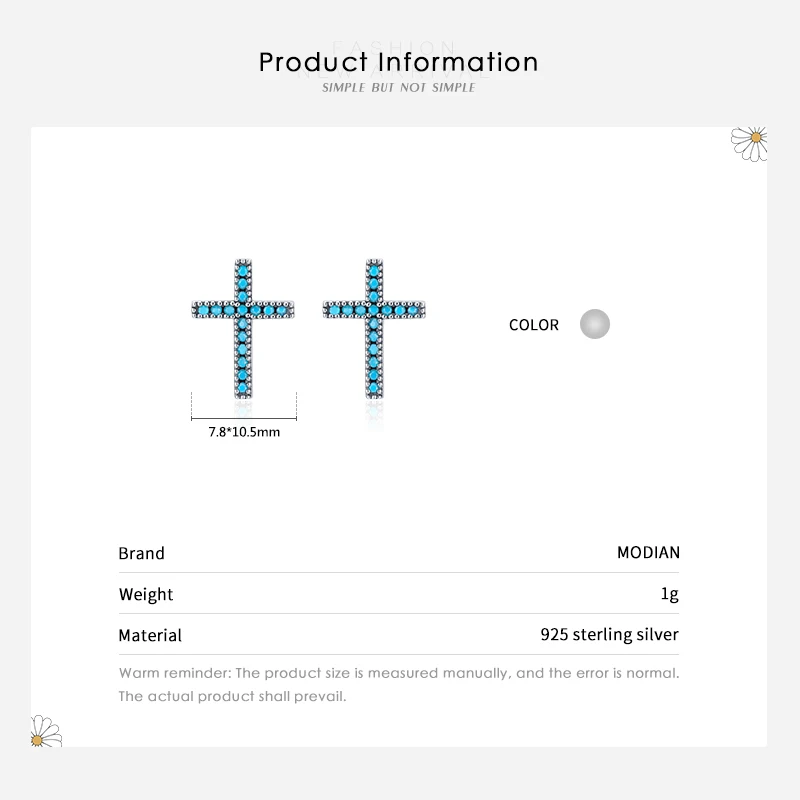
Task: Click the 925 sterling silver value
Action: coord(609,634)
